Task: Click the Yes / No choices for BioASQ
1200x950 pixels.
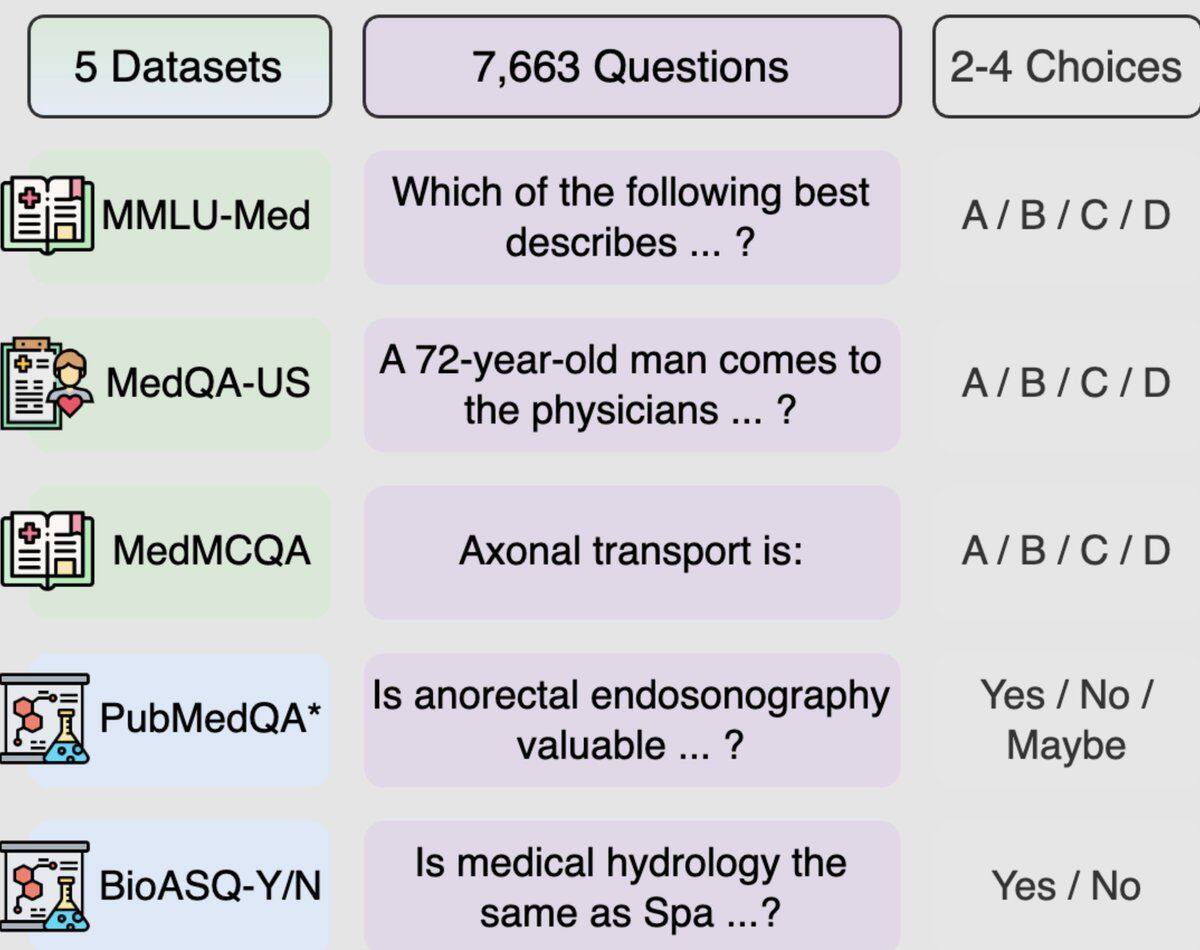Action: pyautogui.click(x=1066, y=886)
